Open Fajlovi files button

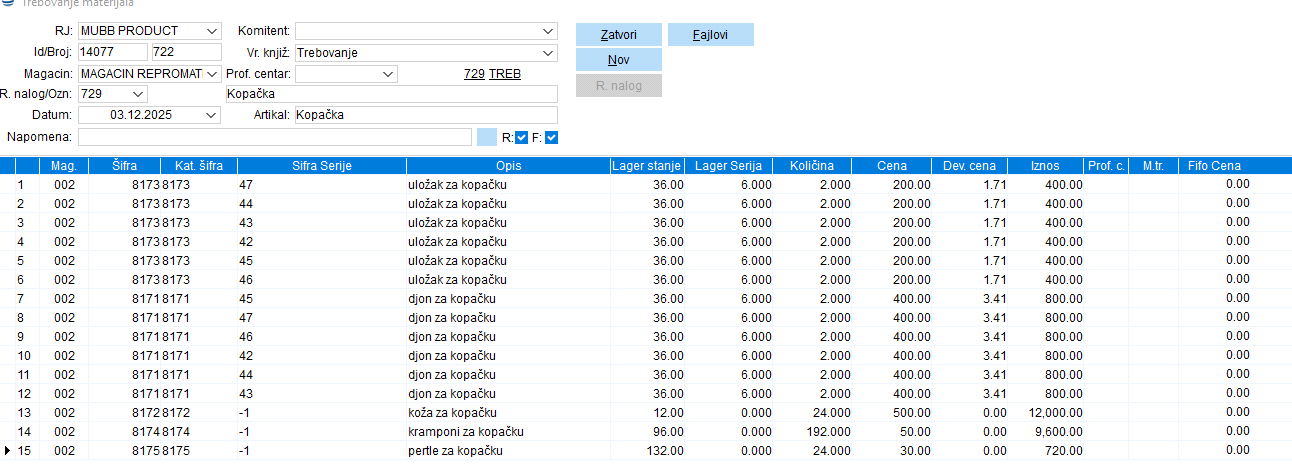pos(710,35)
